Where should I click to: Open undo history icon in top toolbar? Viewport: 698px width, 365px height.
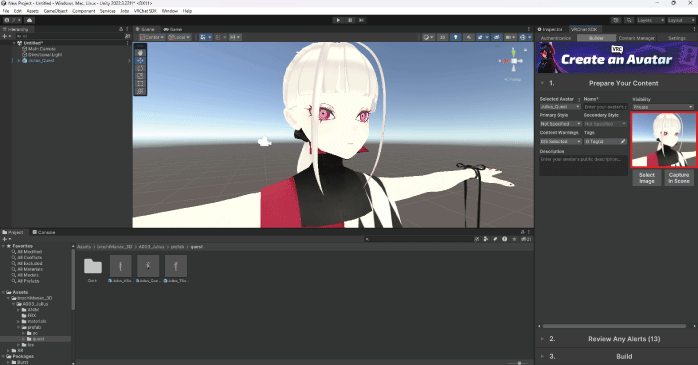pyautogui.click(x=616, y=20)
